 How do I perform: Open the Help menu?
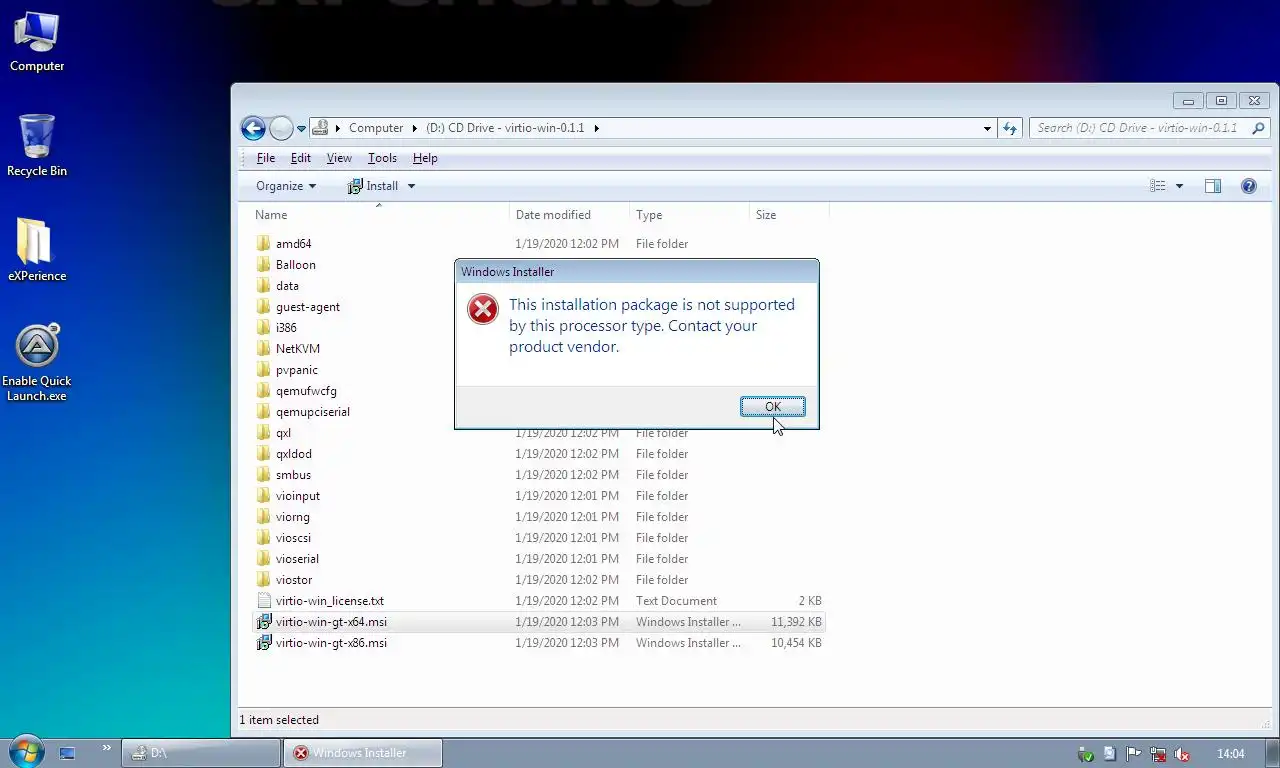coord(425,158)
